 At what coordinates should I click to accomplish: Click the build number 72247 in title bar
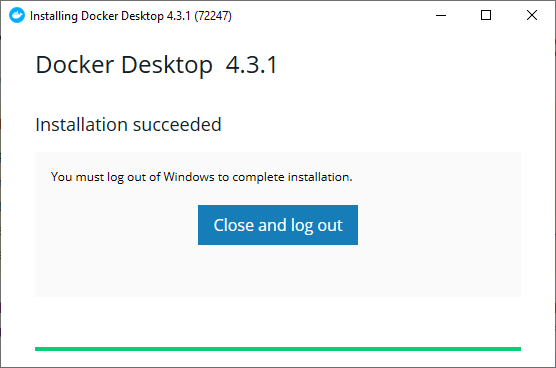213,16
